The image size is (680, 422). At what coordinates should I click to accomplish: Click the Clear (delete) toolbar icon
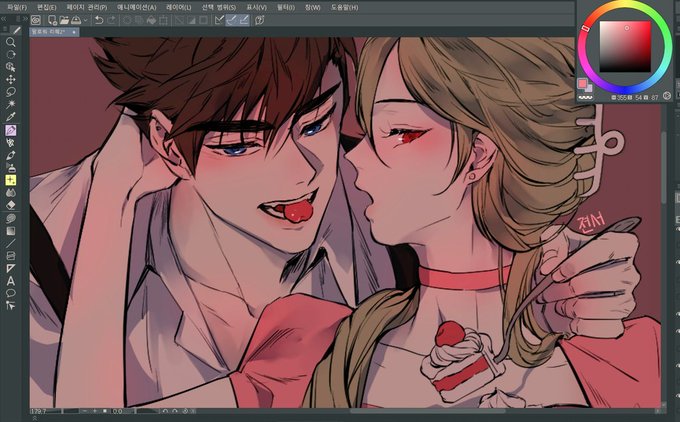128,20
